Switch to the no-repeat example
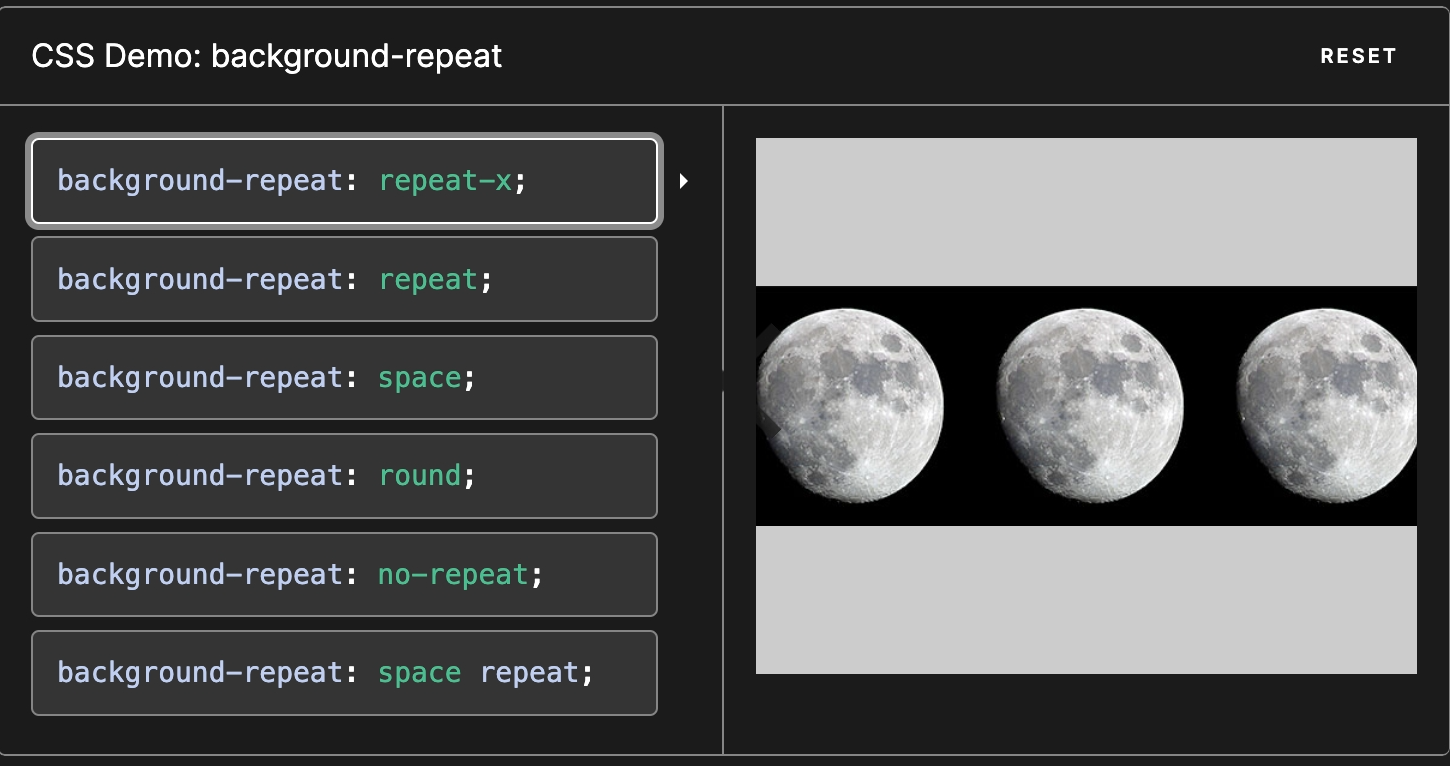 pyautogui.click(x=344, y=574)
